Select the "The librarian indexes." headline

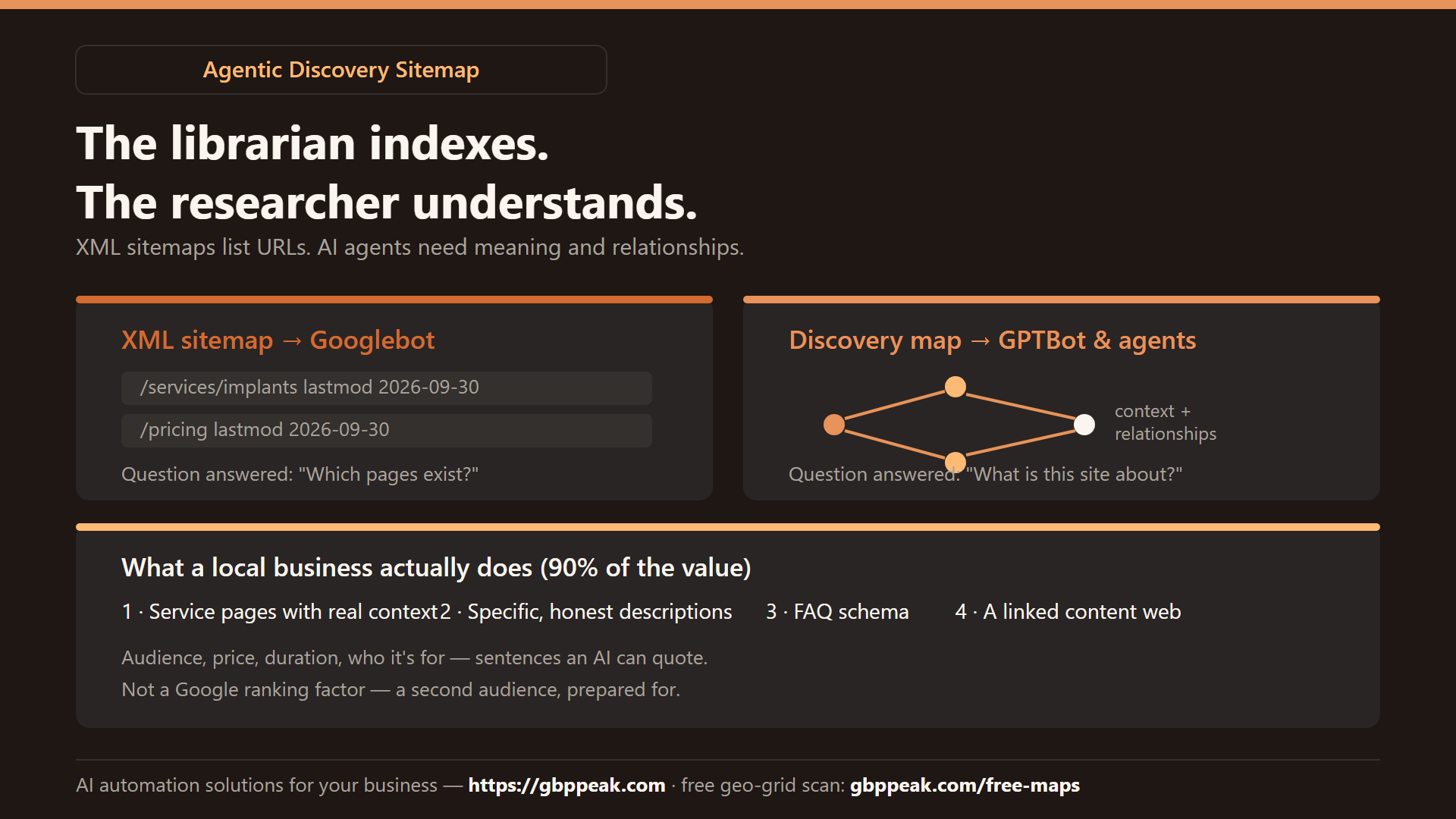pyautogui.click(x=312, y=143)
